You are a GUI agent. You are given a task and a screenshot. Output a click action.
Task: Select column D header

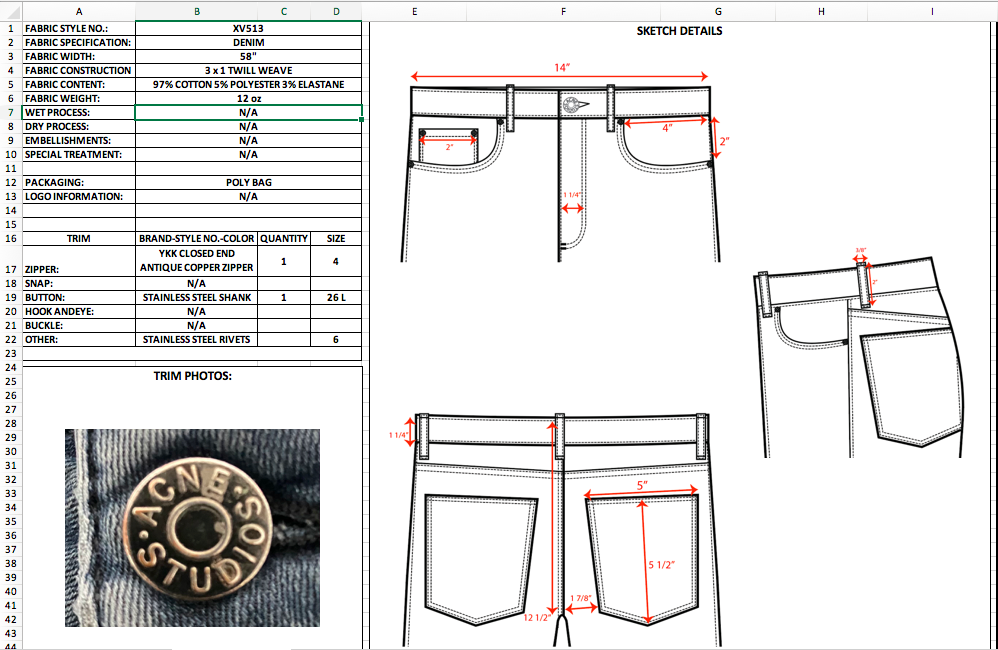(x=336, y=11)
